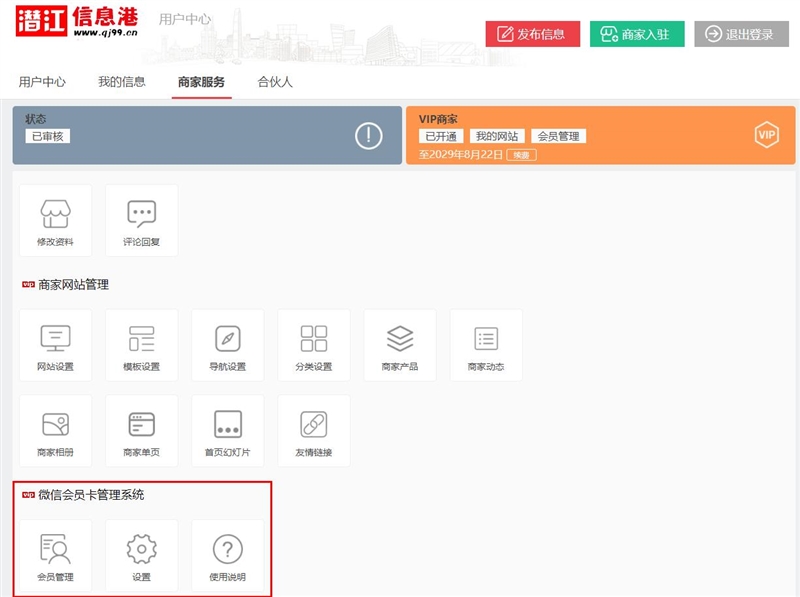Open 评论回复 comment reply icon
This screenshot has width=800, height=597.
[x=141, y=221]
